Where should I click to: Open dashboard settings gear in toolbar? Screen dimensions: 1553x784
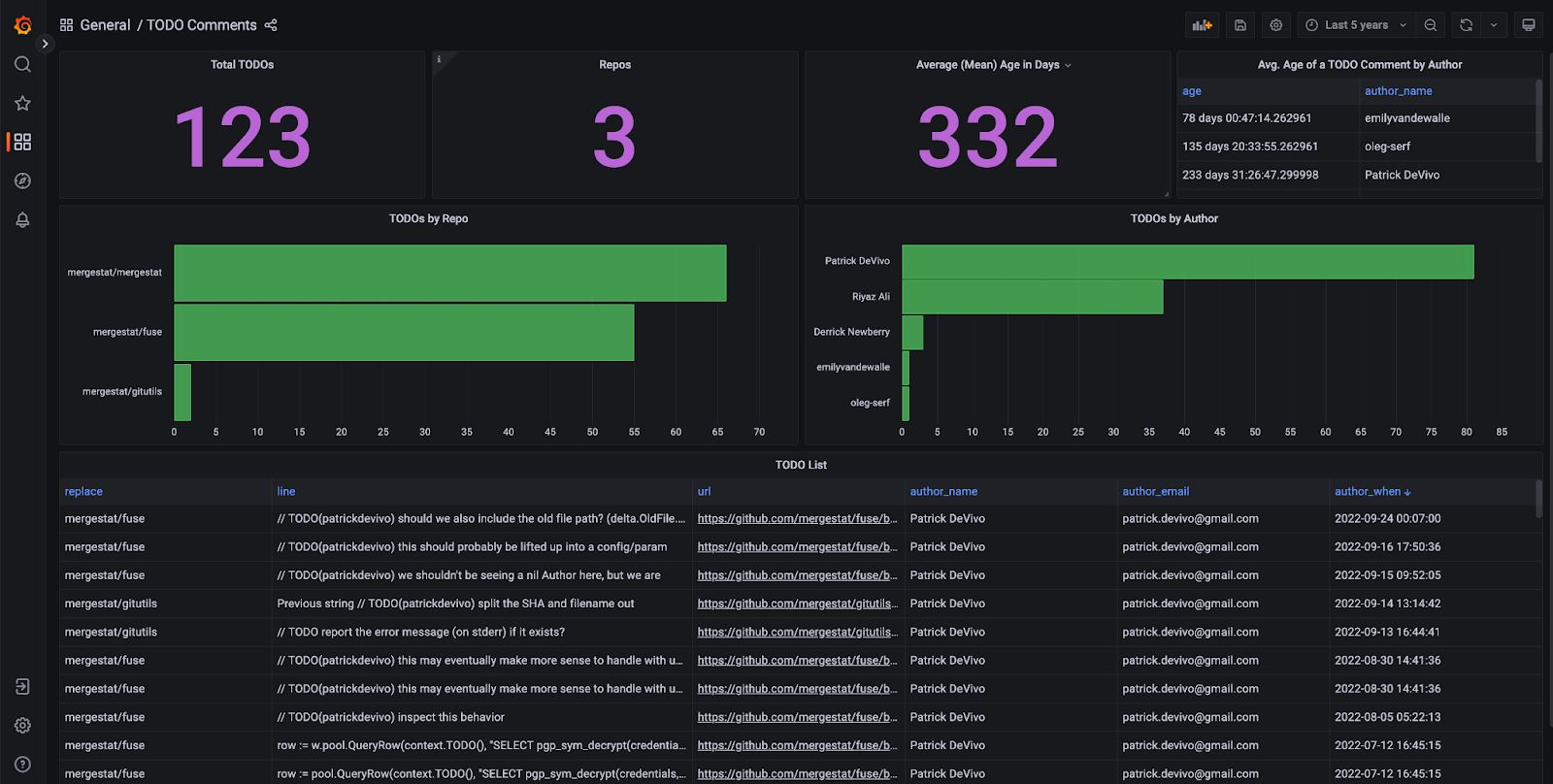point(1276,25)
